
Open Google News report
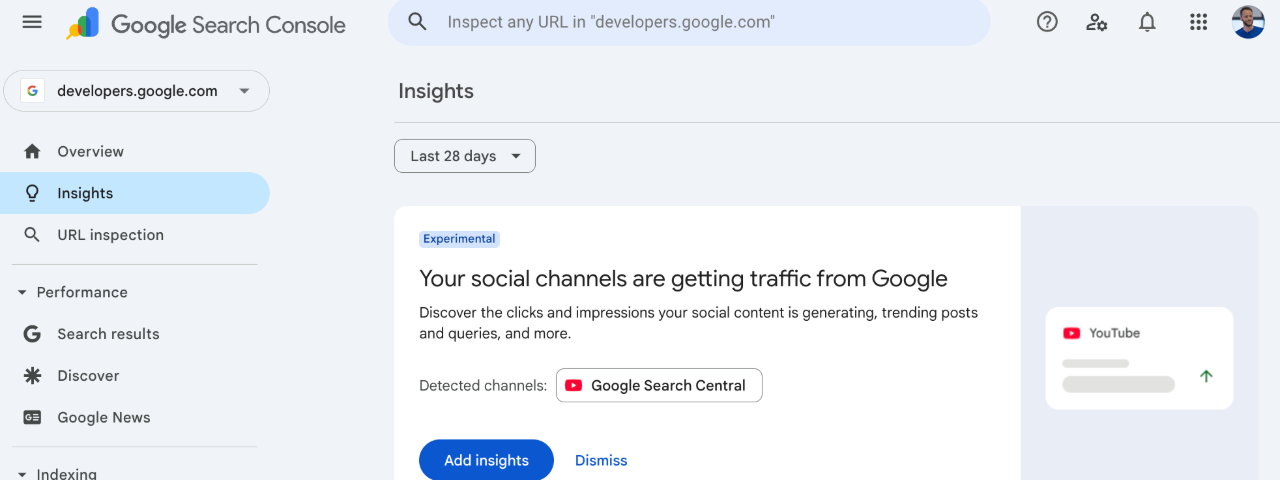click(135, 417)
